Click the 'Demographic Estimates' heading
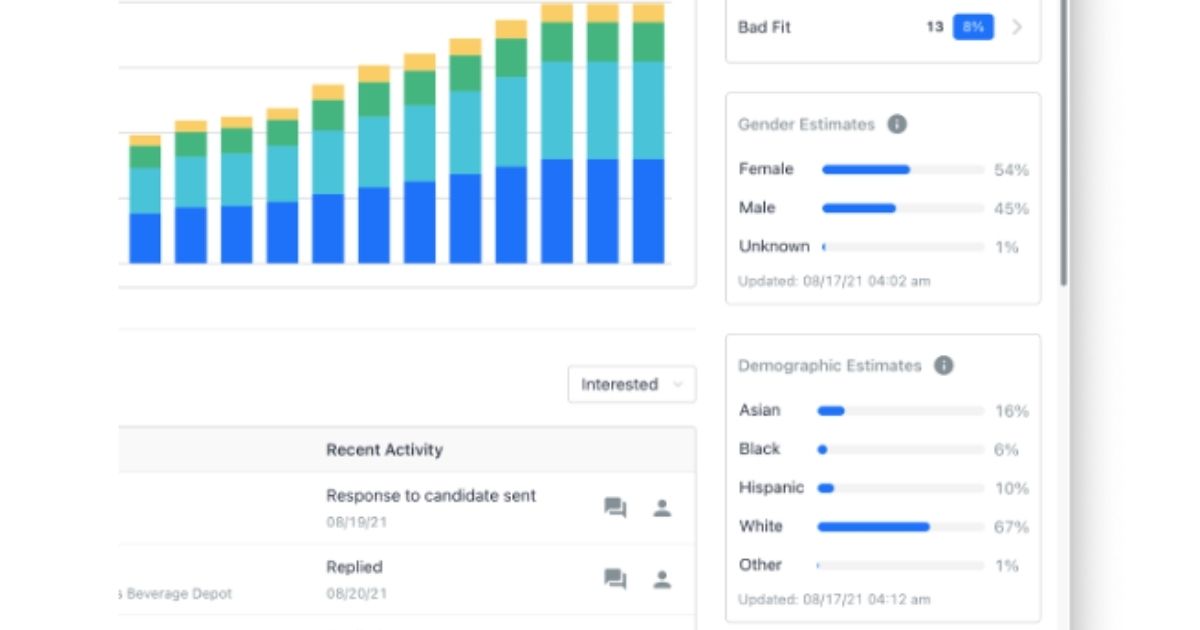The image size is (1200, 630). click(829, 366)
